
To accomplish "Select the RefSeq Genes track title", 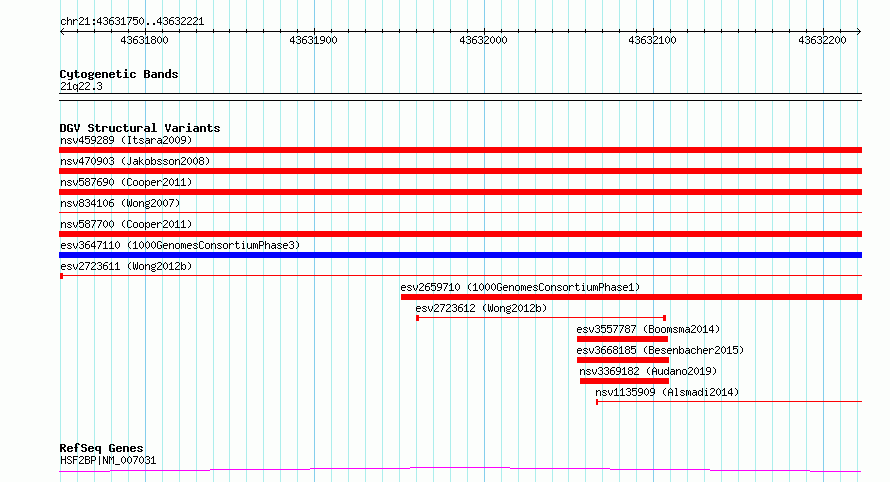I will (x=101, y=449).
